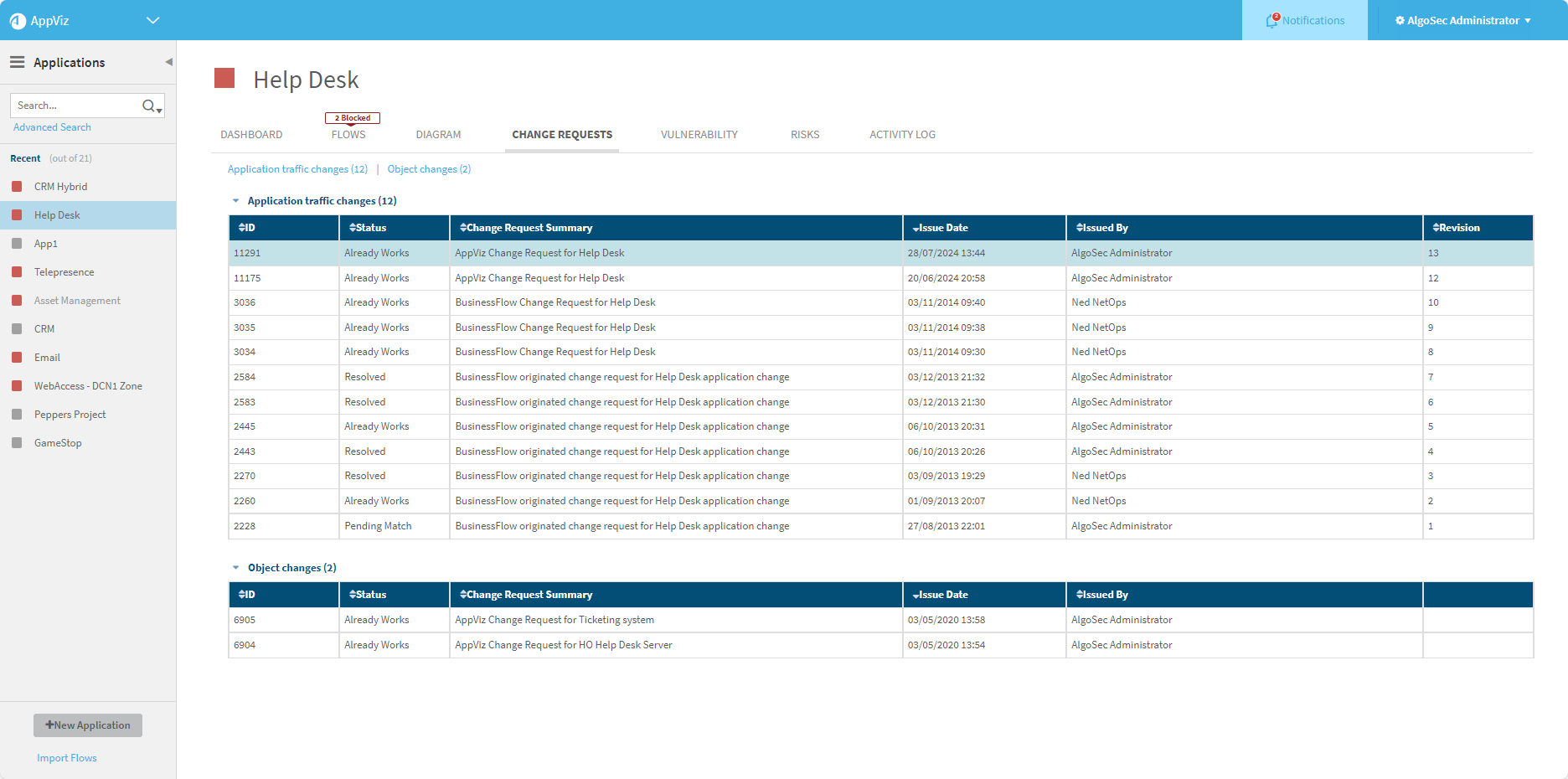Viewport: 1568px width, 779px height.
Task: Open the AppViz header dropdown chevron
Action: click(152, 20)
